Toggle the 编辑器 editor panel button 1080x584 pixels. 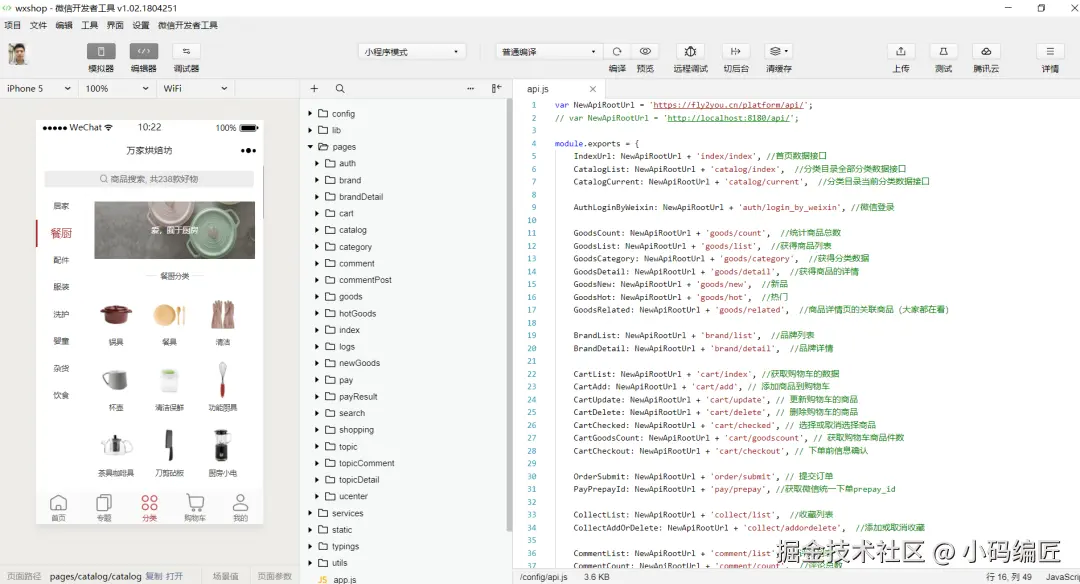143,51
